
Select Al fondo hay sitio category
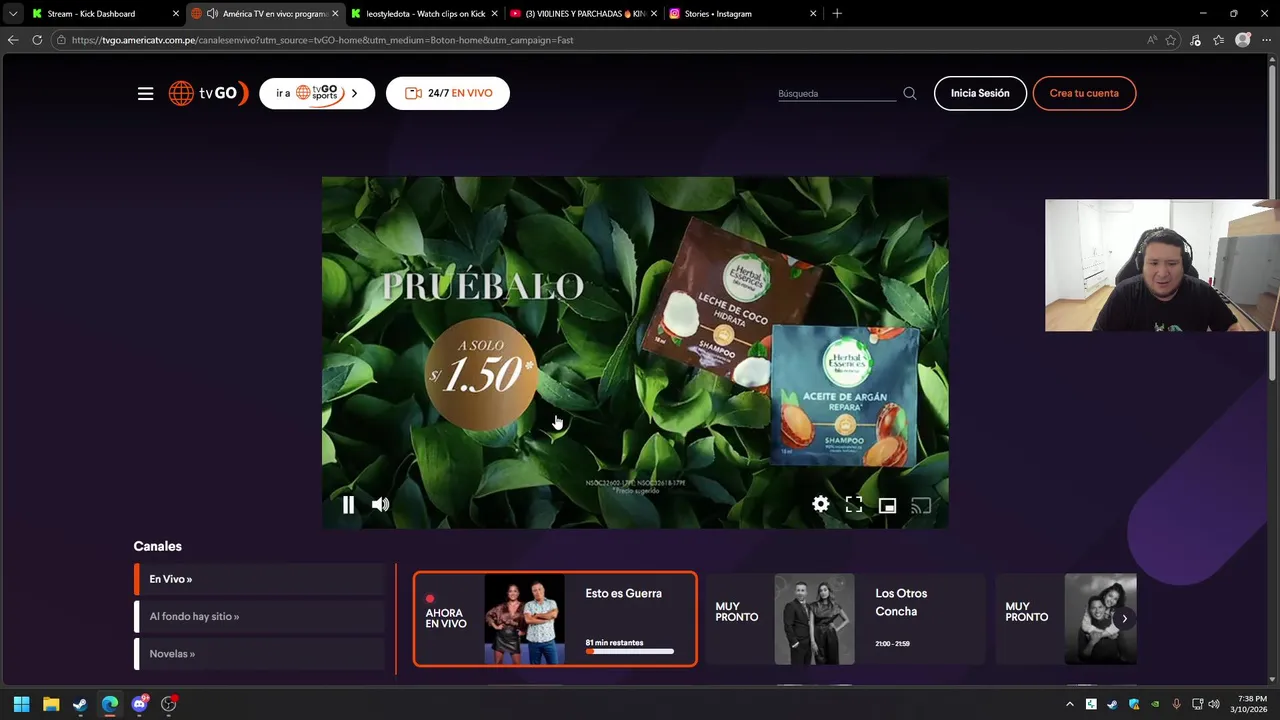(260, 616)
